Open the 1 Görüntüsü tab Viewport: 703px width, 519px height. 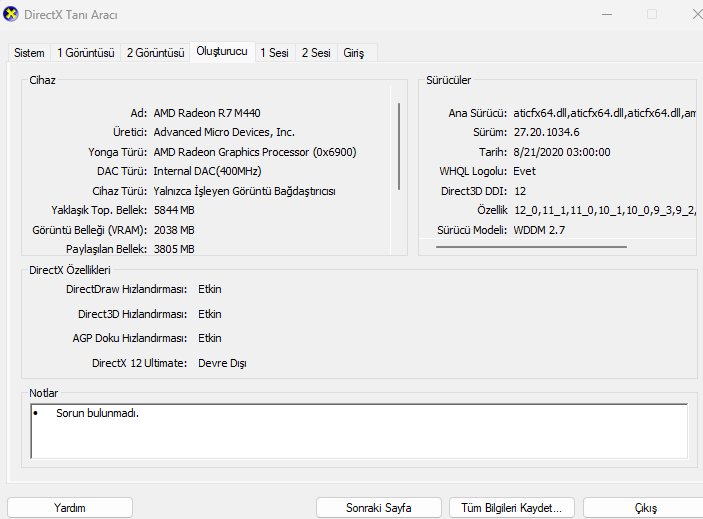[x=86, y=53]
